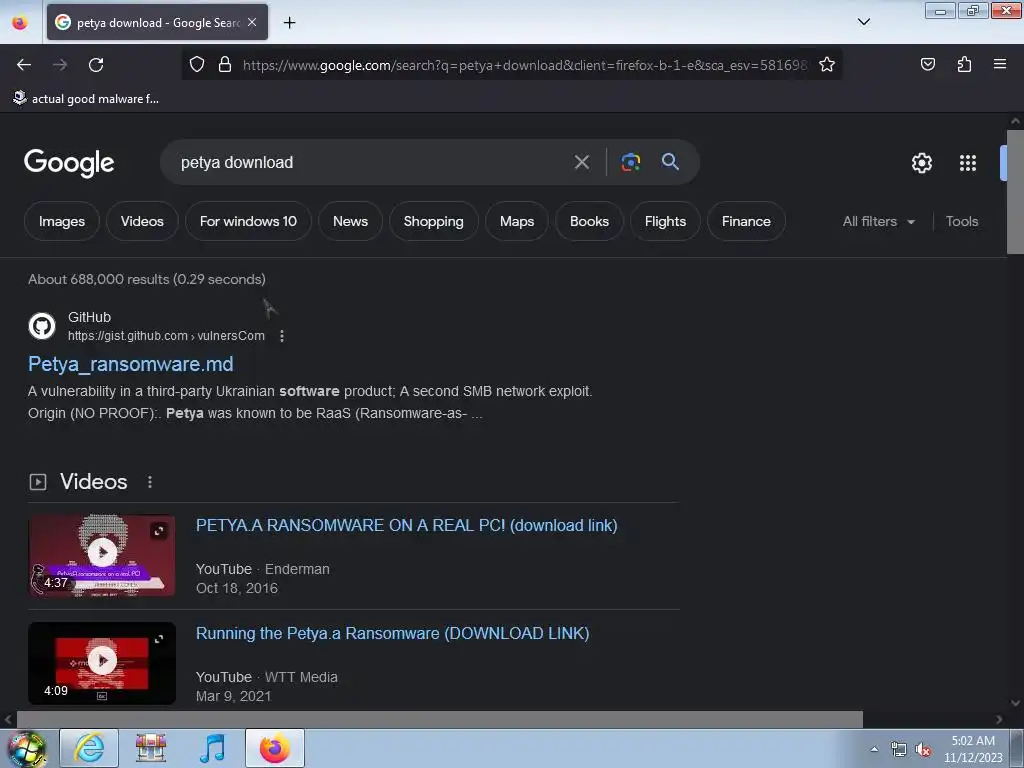Open the search Tools button
The height and width of the screenshot is (768, 1024).
click(x=962, y=221)
